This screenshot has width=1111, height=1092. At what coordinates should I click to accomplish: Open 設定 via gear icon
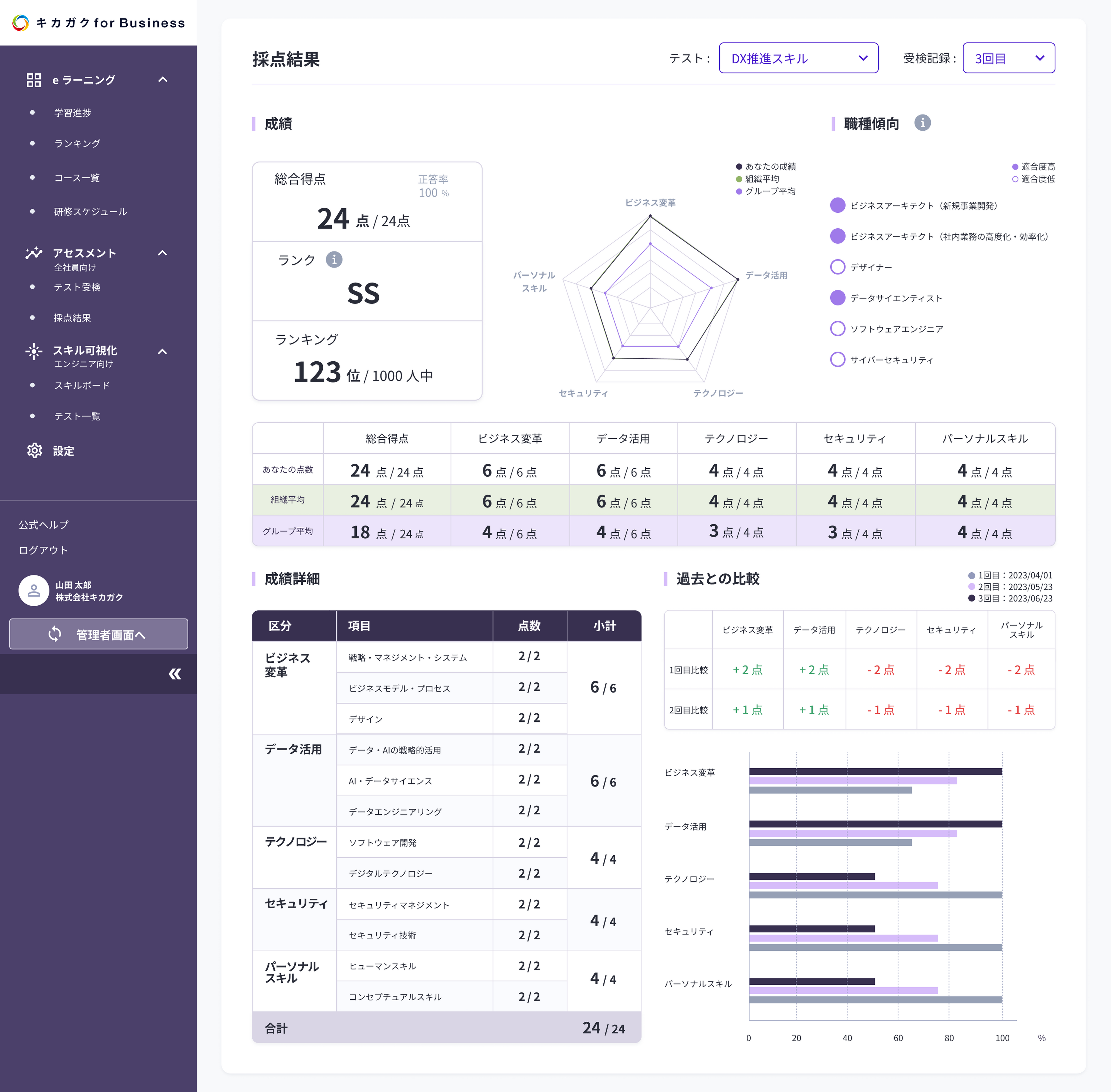(x=34, y=451)
